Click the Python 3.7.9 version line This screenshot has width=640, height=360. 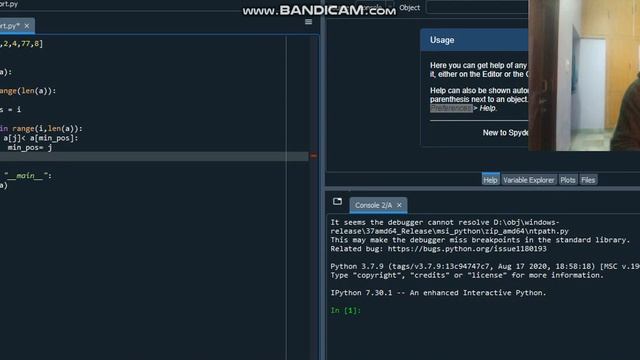tap(485, 266)
